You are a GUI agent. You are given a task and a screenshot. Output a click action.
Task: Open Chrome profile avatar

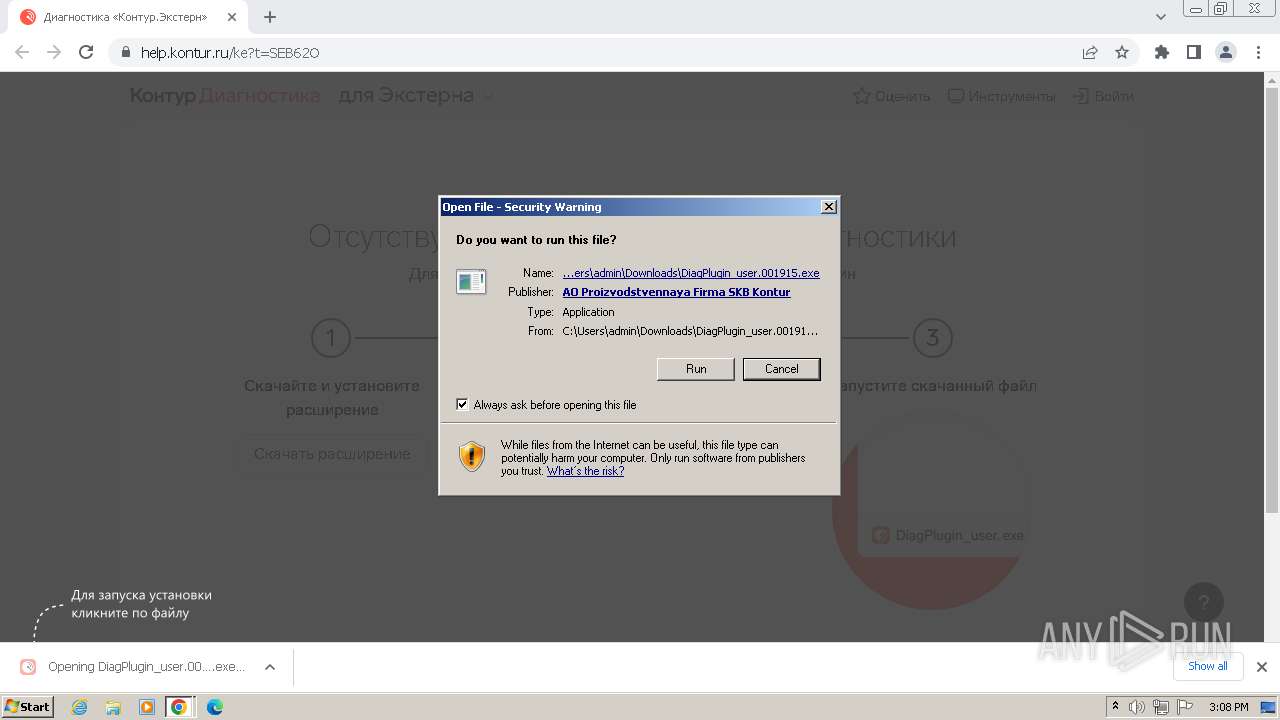(x=1225, y=52)
